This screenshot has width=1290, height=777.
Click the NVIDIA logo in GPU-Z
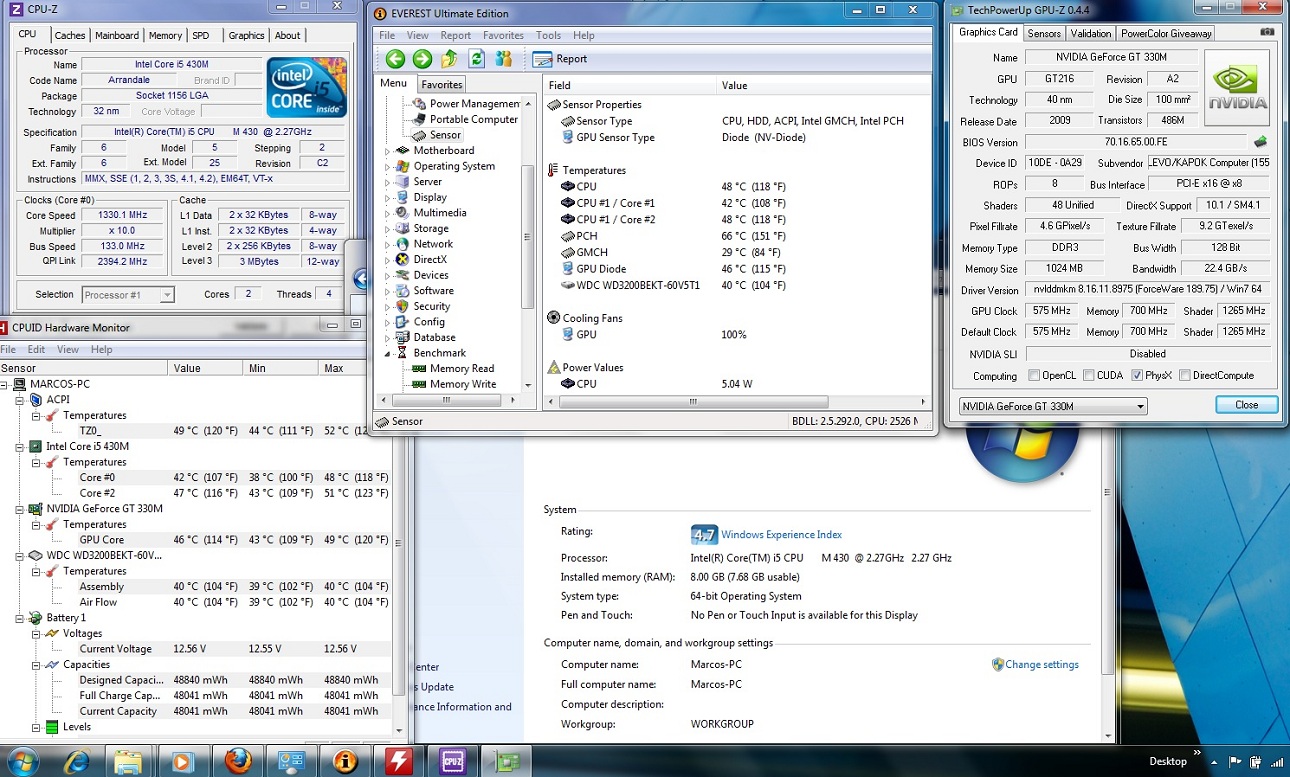coord(1237,89)
